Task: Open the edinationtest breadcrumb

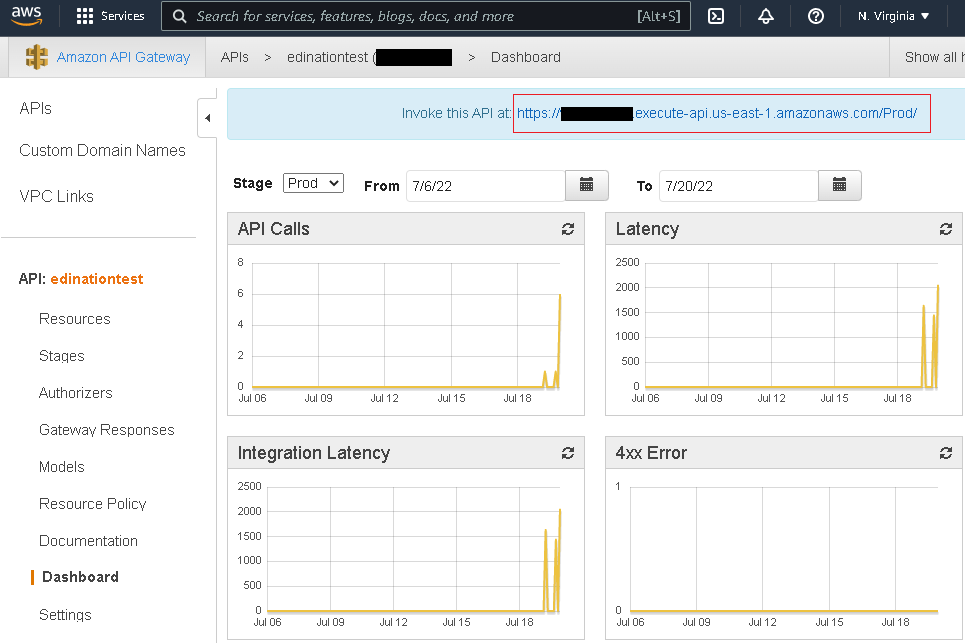Action: coord(369,57)
